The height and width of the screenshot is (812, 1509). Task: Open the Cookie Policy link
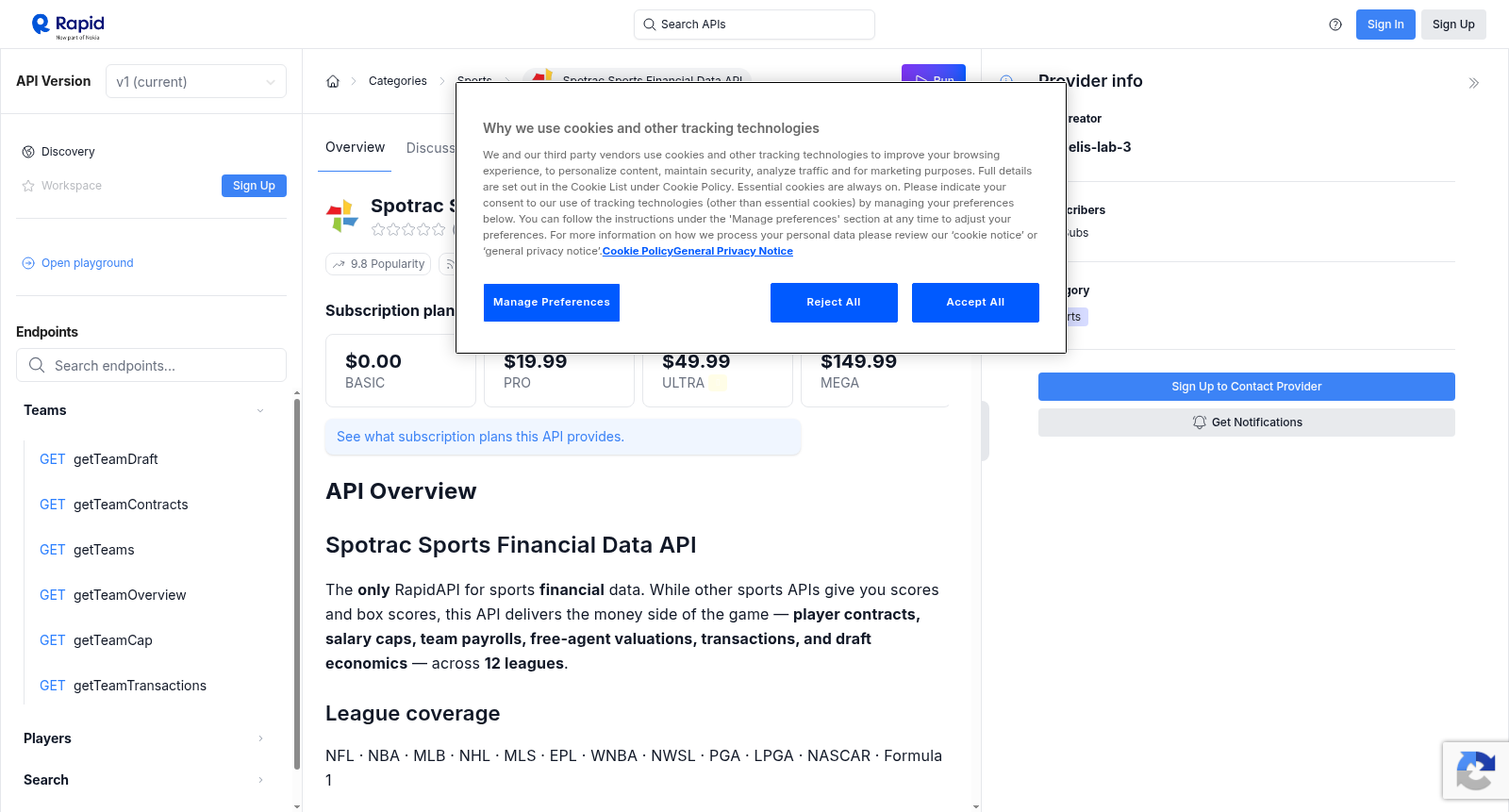tap(636, 251)
